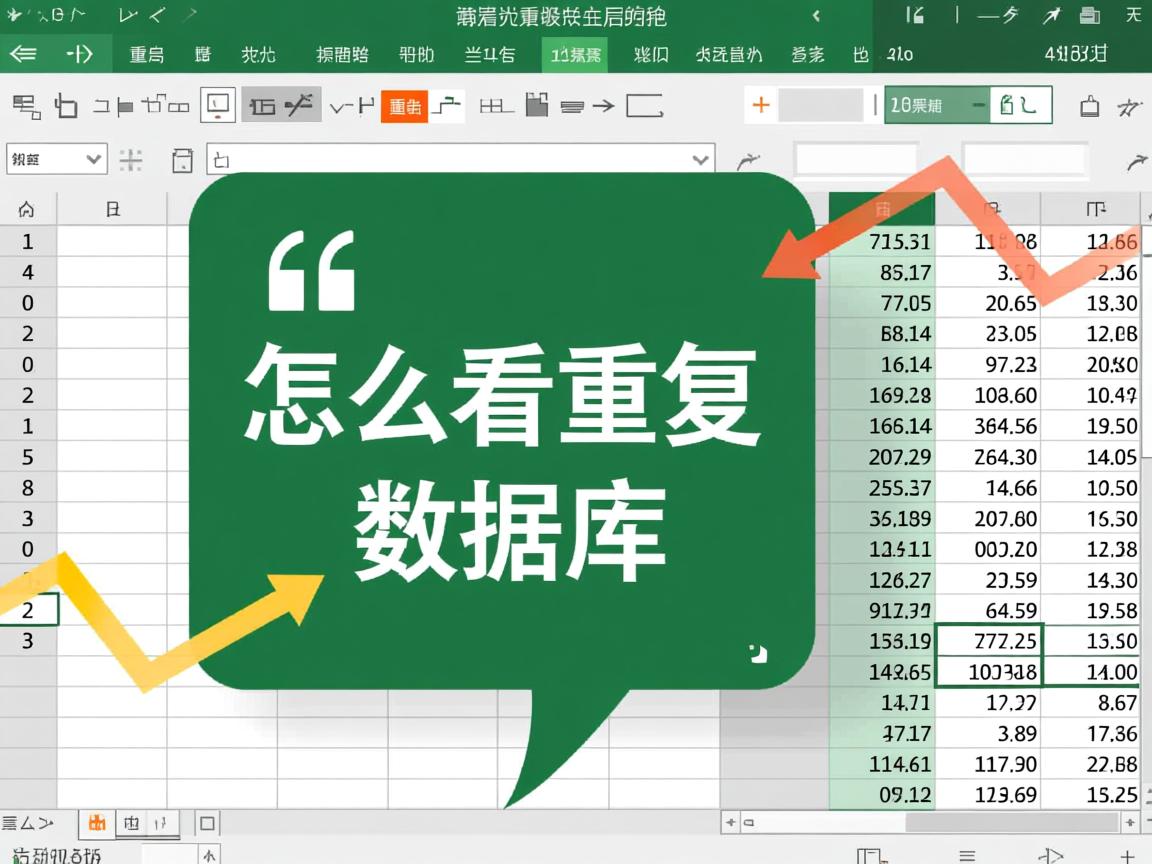Select the orange highlighted duplicate-removal tool

coord(404,105)
